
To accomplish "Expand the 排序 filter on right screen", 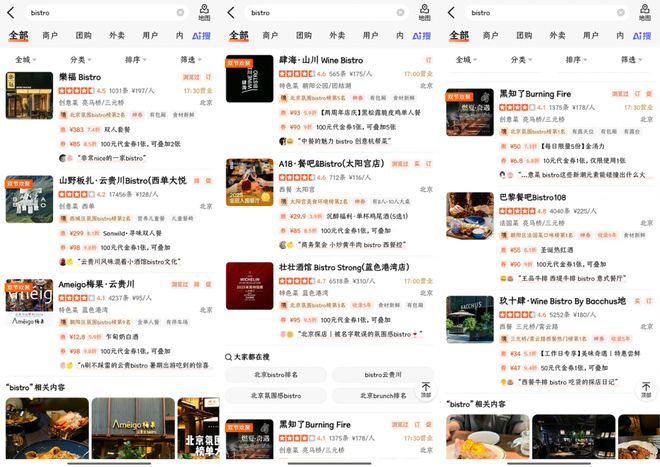I will point(576,60).
